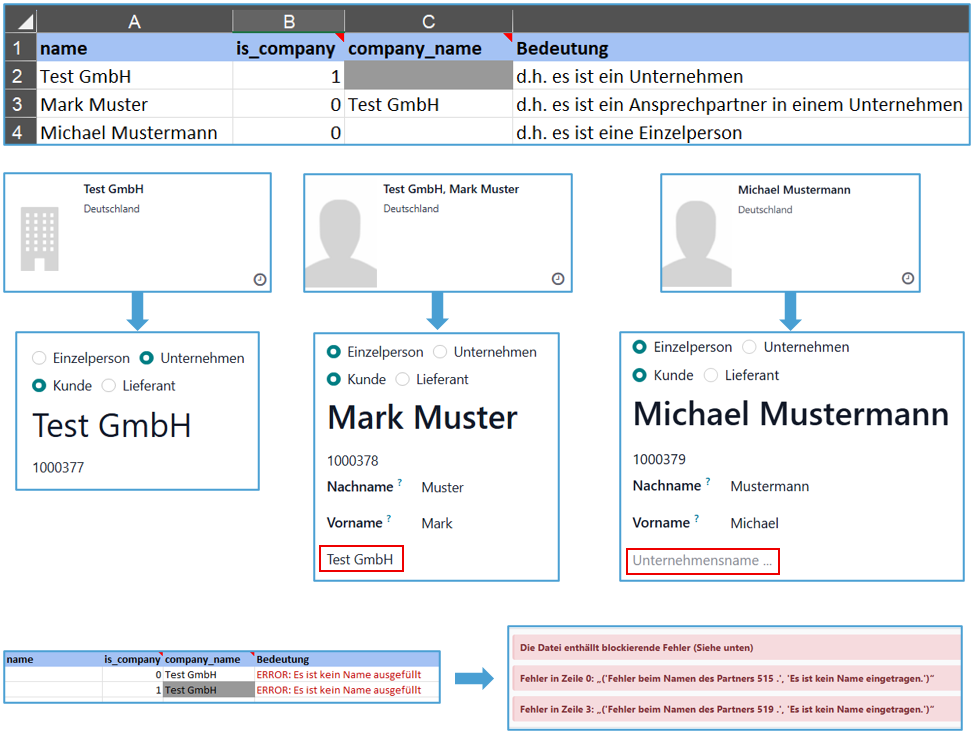This screenshot has width=974, height=736.
Task: Open the Test GmbH company field in Mark Muster form
Action: [x=361, y=559]
